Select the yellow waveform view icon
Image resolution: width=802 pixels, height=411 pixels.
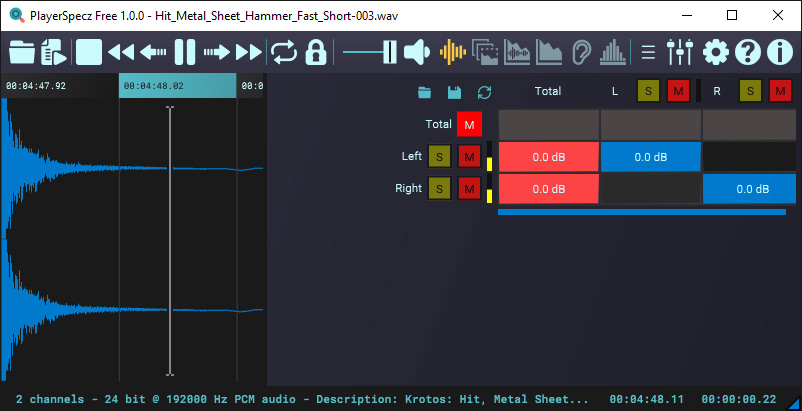coord(453,52)
